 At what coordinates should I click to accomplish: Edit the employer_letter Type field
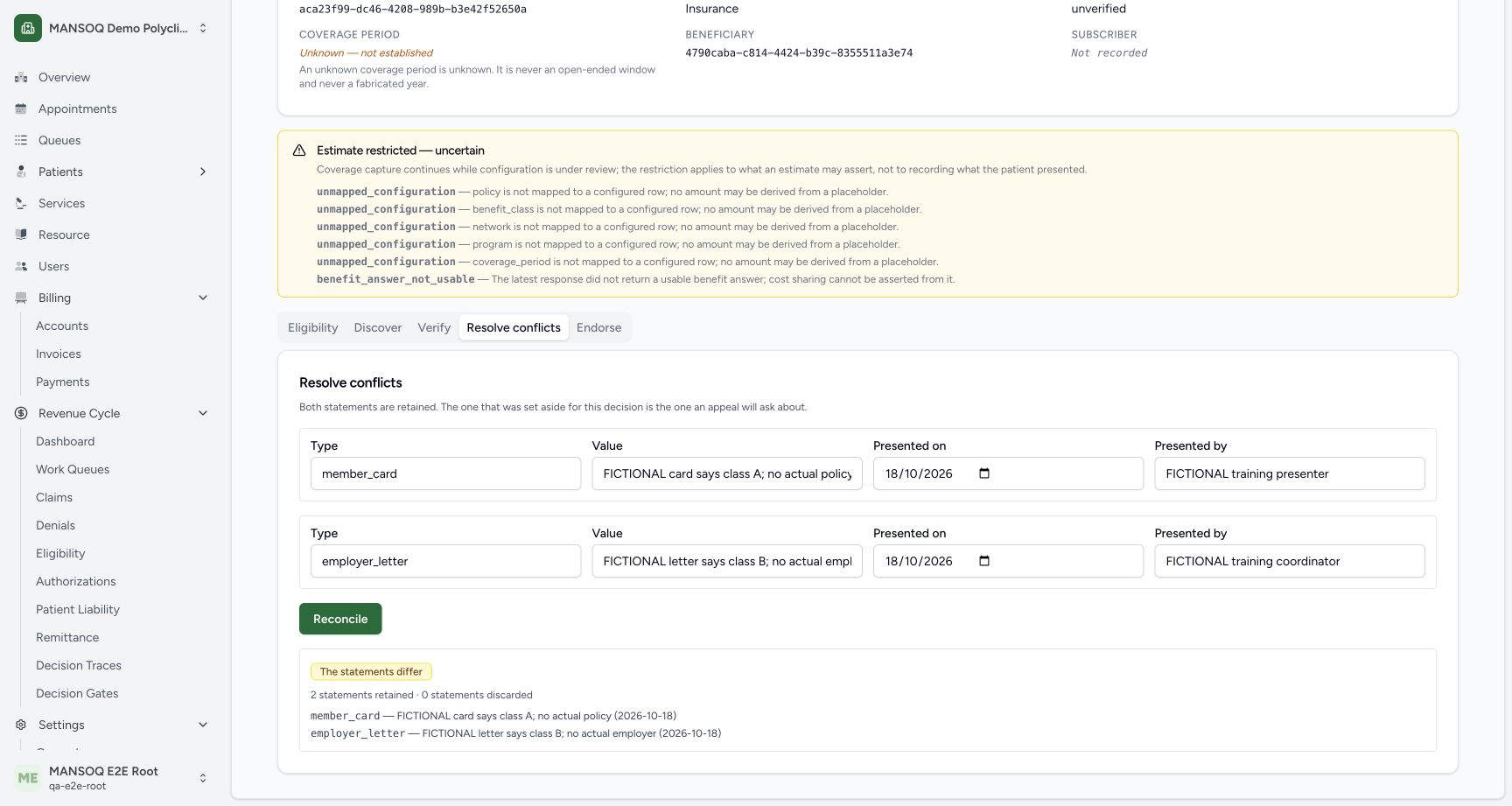click(x=445, y=561)
